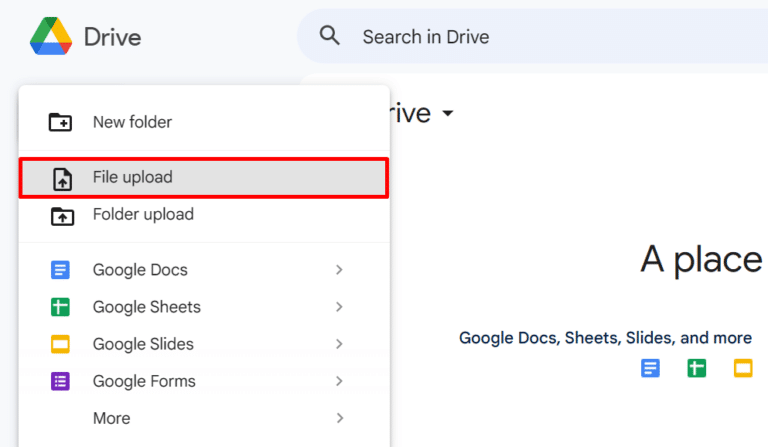Screen dimensions: 768x447
Task: Click the Folder upload icon
Action: tap(61, 215)
